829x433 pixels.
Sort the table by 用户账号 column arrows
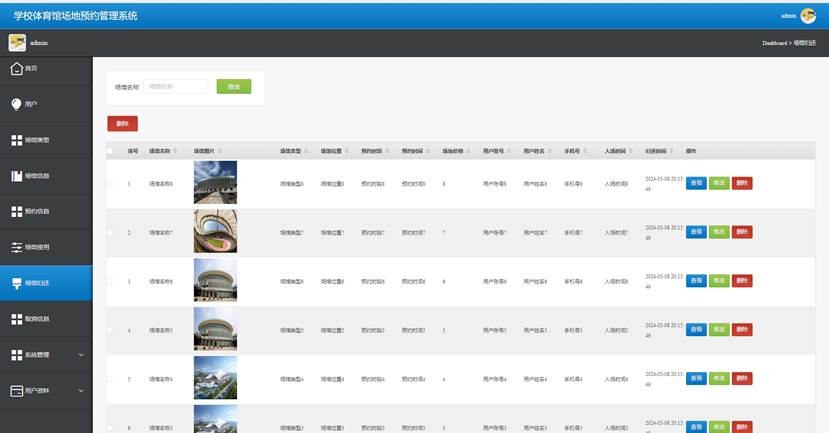pos(509,151)
